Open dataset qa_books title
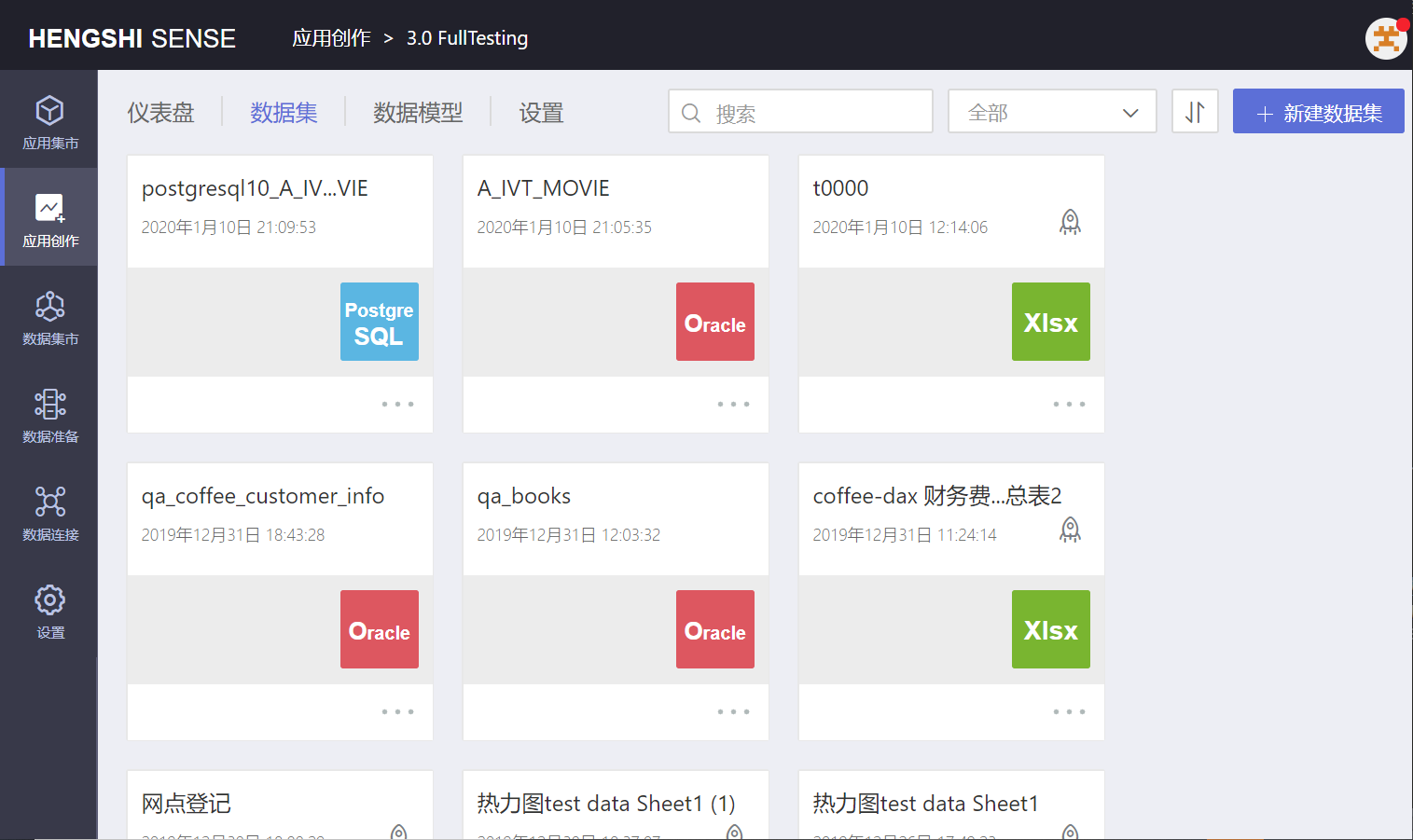 523,496
